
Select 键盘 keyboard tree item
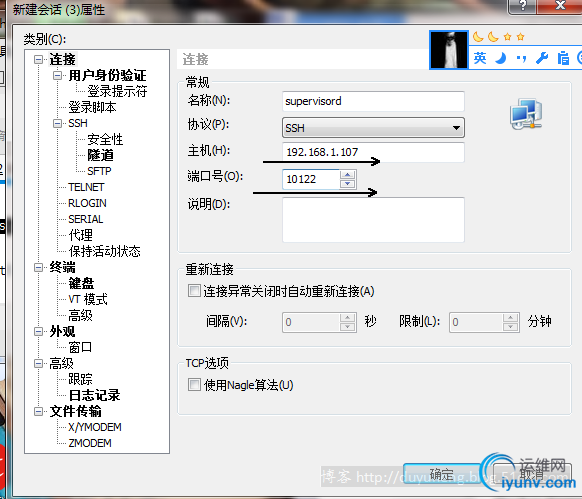pyautogui.click(x=81, y=283)
